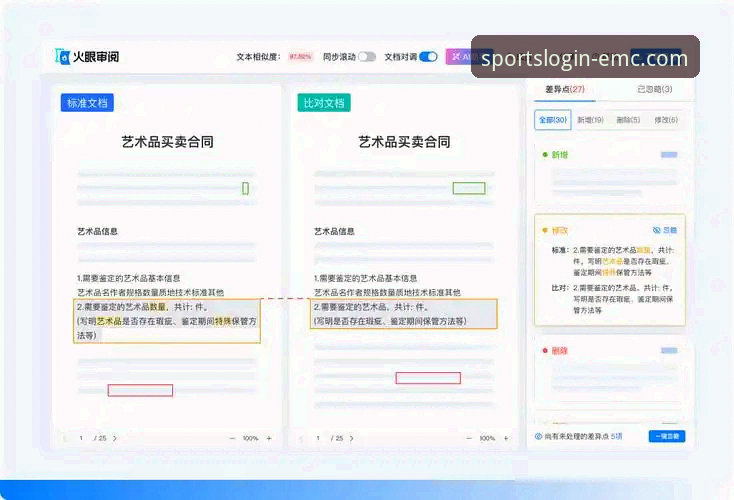Viewport: 734px width, 500px height.
Task: Go to next page in 标准文档
Action: click(x=115, y=439)
